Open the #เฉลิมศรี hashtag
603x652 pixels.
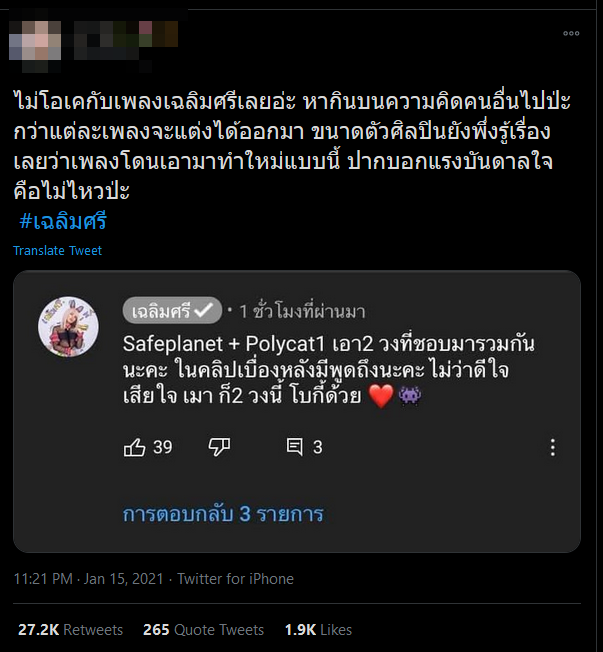tap(62, 221)
